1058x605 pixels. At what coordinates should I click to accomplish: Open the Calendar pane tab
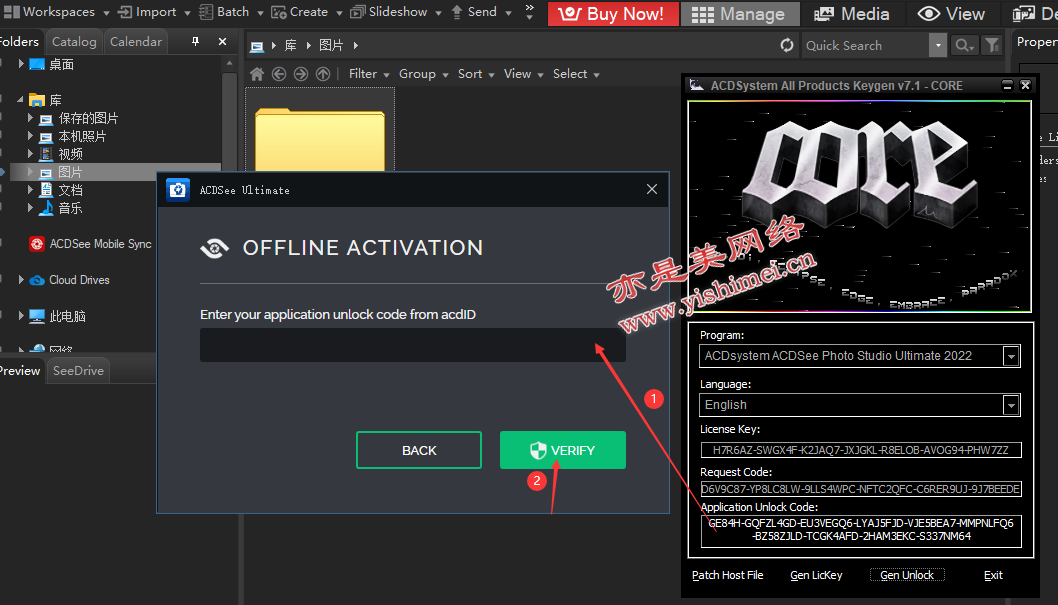tap(136, 42)
